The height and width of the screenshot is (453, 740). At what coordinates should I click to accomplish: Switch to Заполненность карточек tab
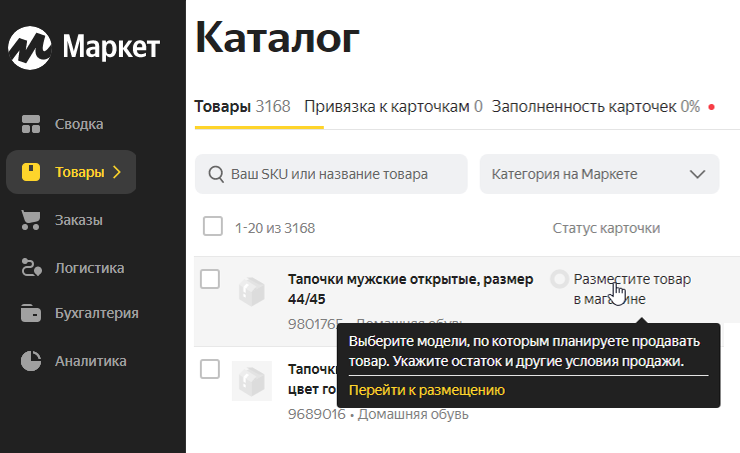[x=595, y=106]
